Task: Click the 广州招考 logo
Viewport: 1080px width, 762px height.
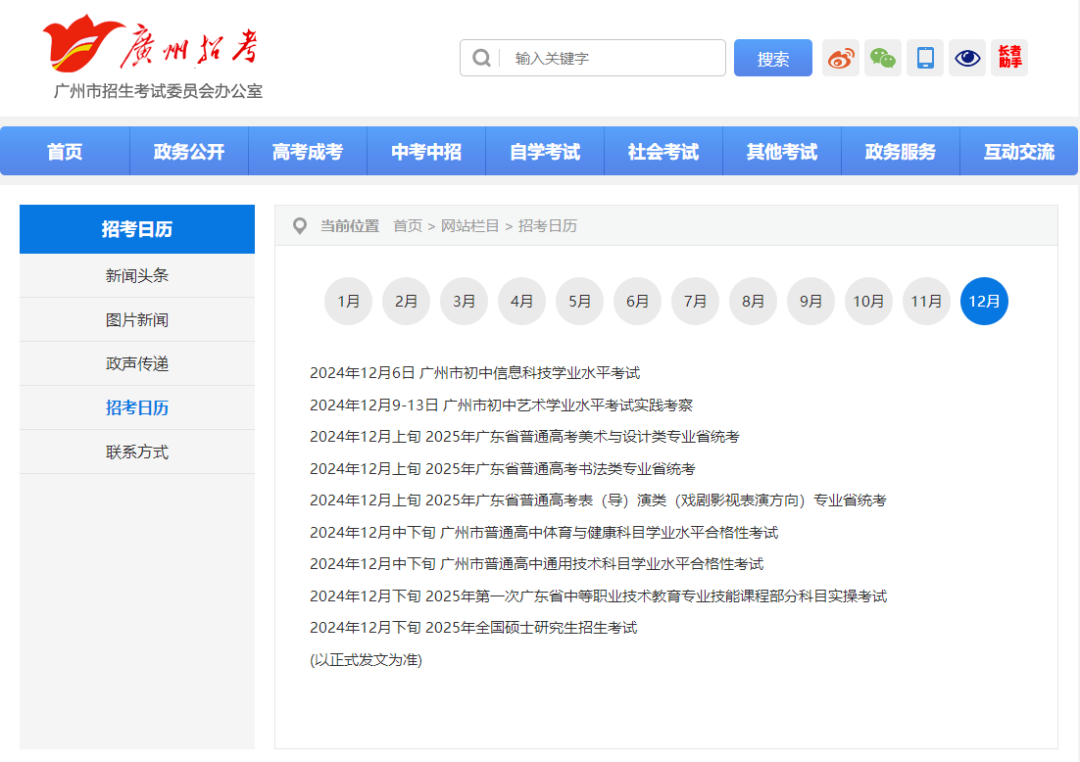Action: [x=152, y=43]
